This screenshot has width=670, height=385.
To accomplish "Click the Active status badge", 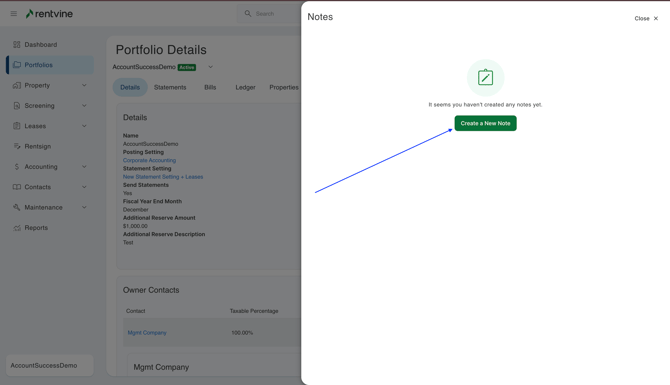I will coord(187,68).
